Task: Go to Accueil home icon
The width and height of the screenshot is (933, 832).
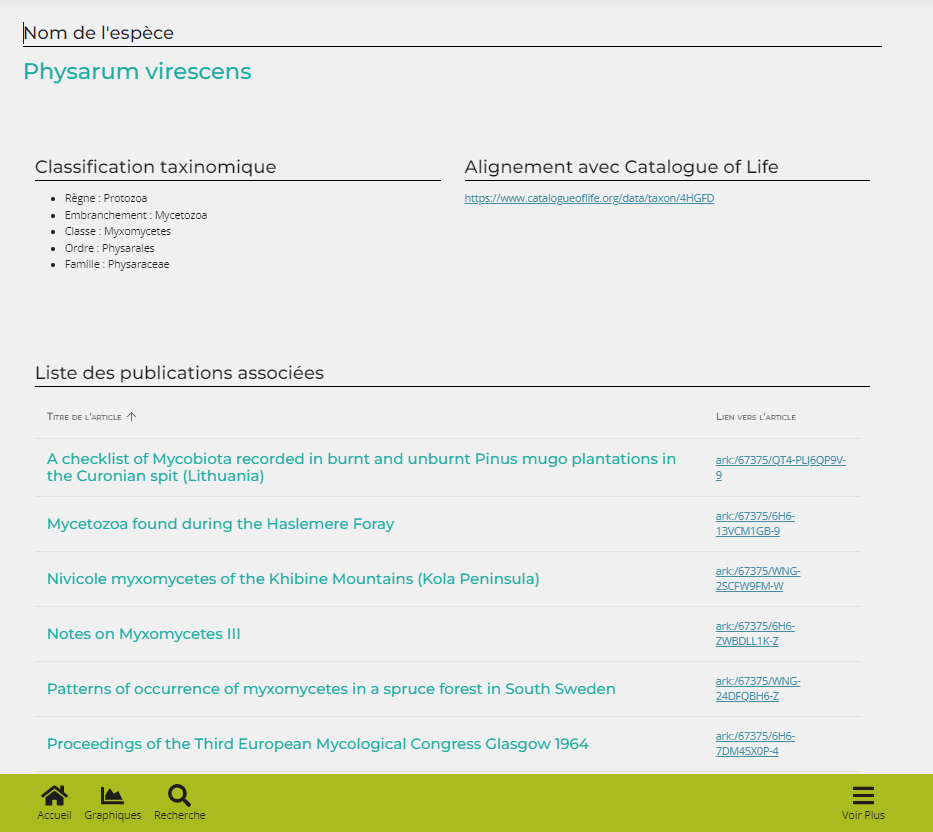Action: (54, 795)
